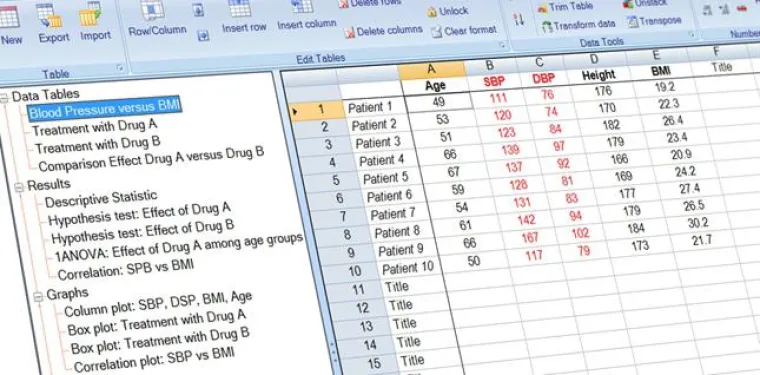The width and height of the screenshot is (760, 375).
Task: Click Age cell 49 for Patient 1
Action: click(438, 102)
